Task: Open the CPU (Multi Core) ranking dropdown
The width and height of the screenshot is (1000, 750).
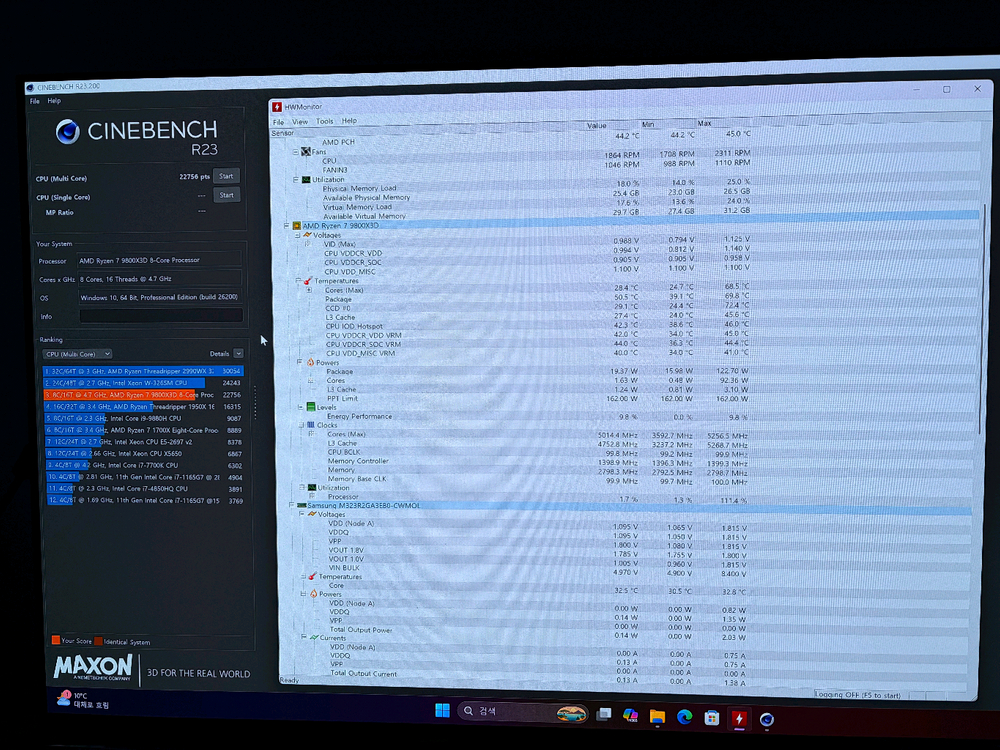Action: [77, 354]
